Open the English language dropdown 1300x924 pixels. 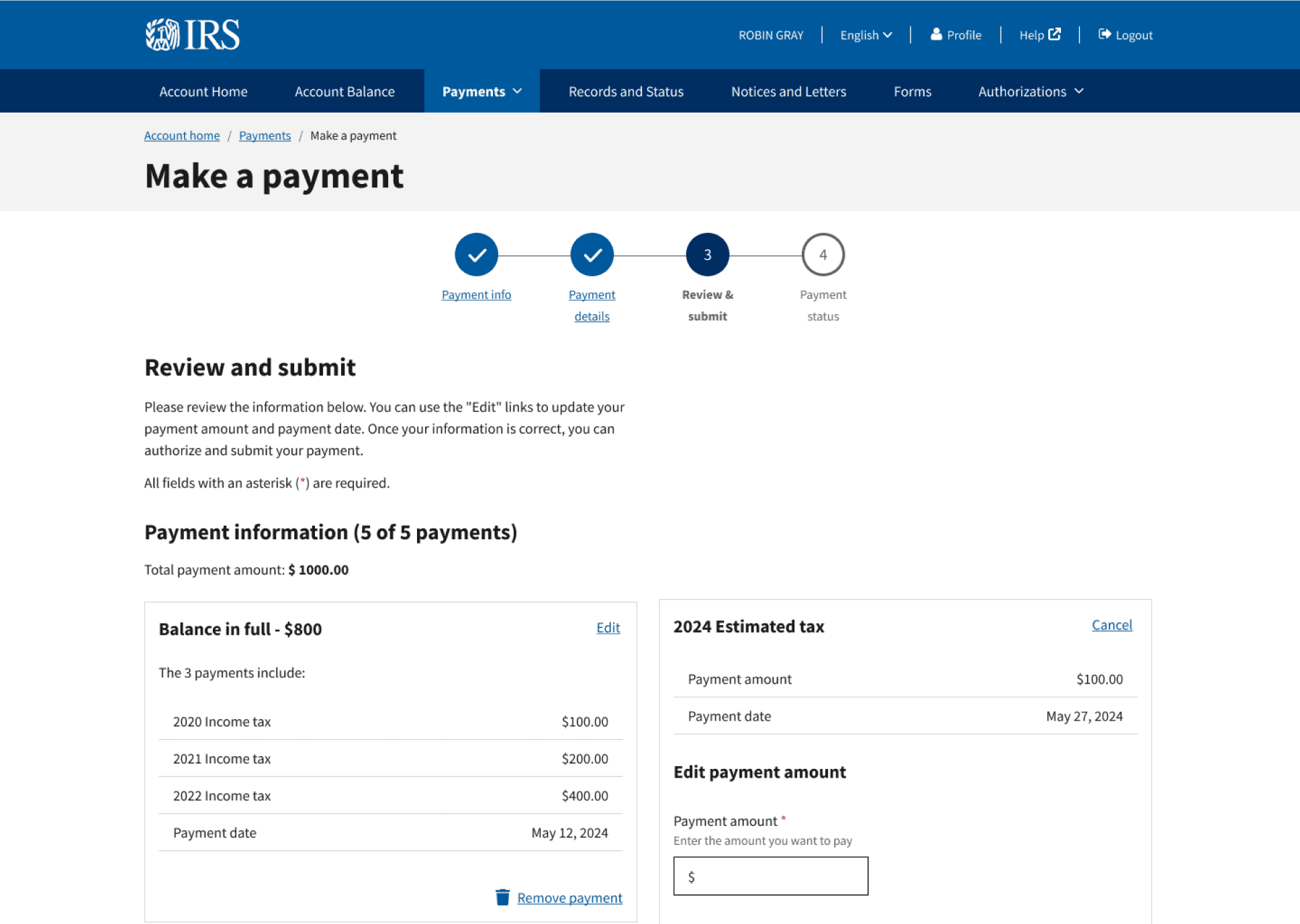(866, 35)
